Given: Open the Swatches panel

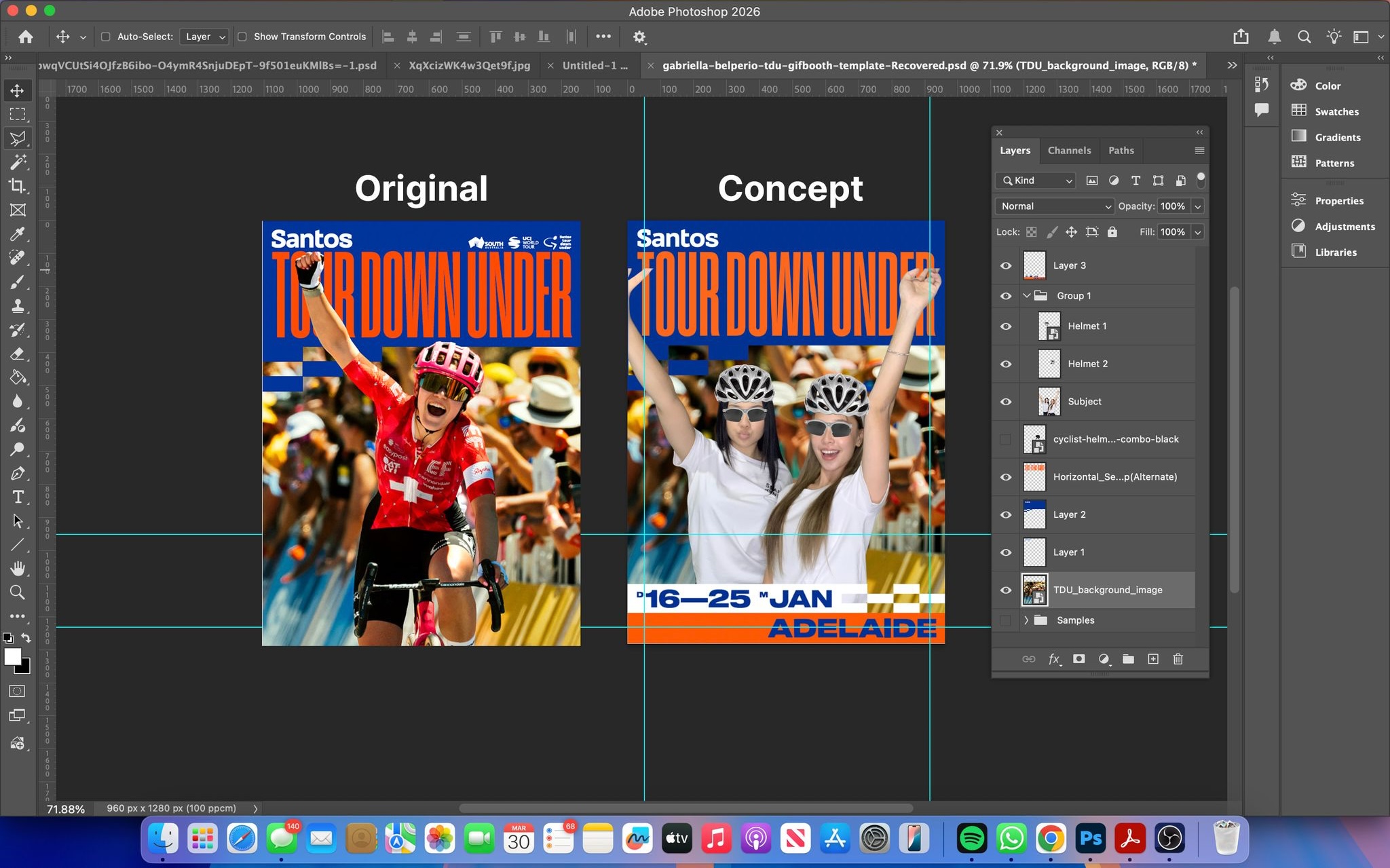Looking at the screenshot, I should (1336, 112).
